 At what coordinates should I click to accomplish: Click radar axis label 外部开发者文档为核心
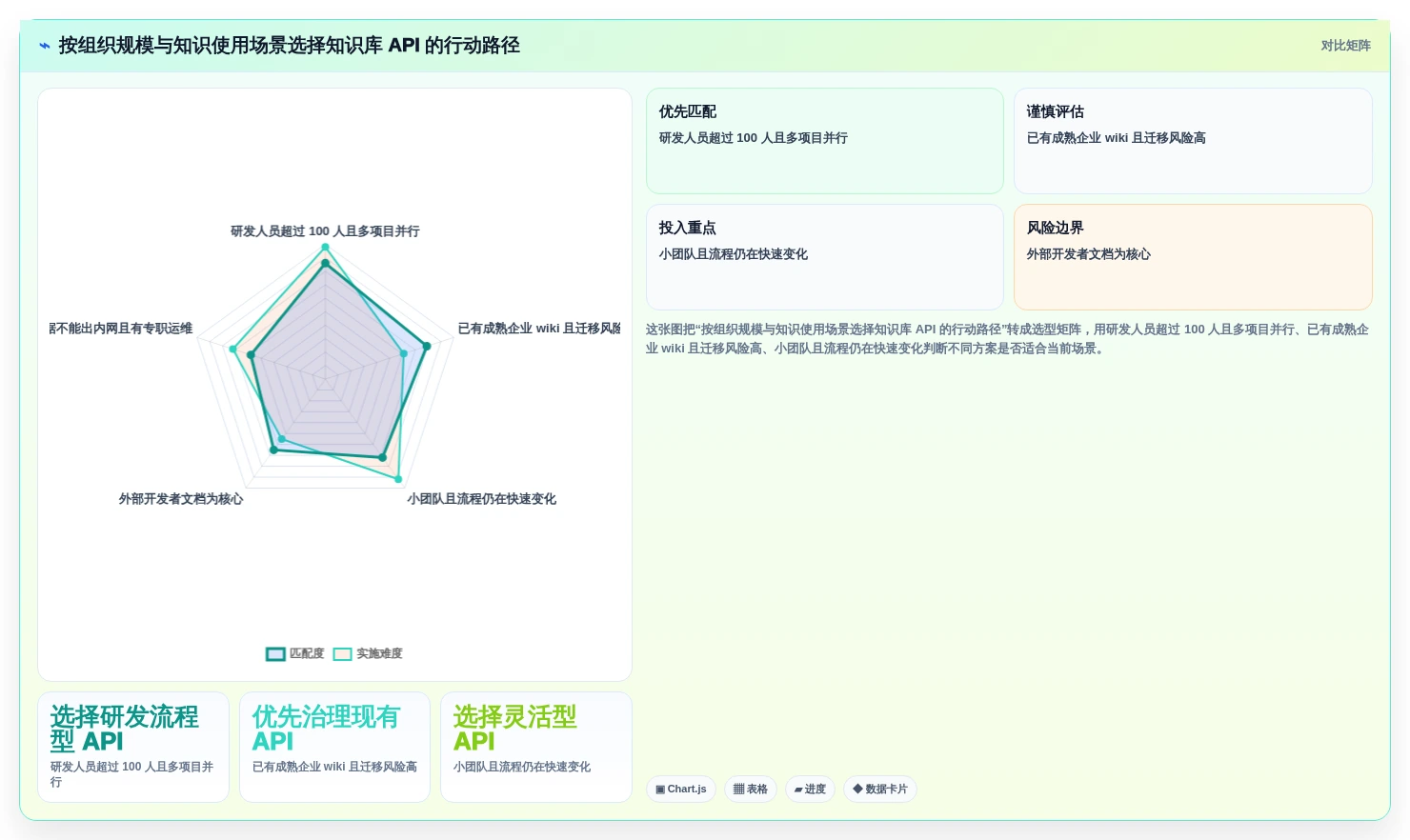[x=181, y=499]
